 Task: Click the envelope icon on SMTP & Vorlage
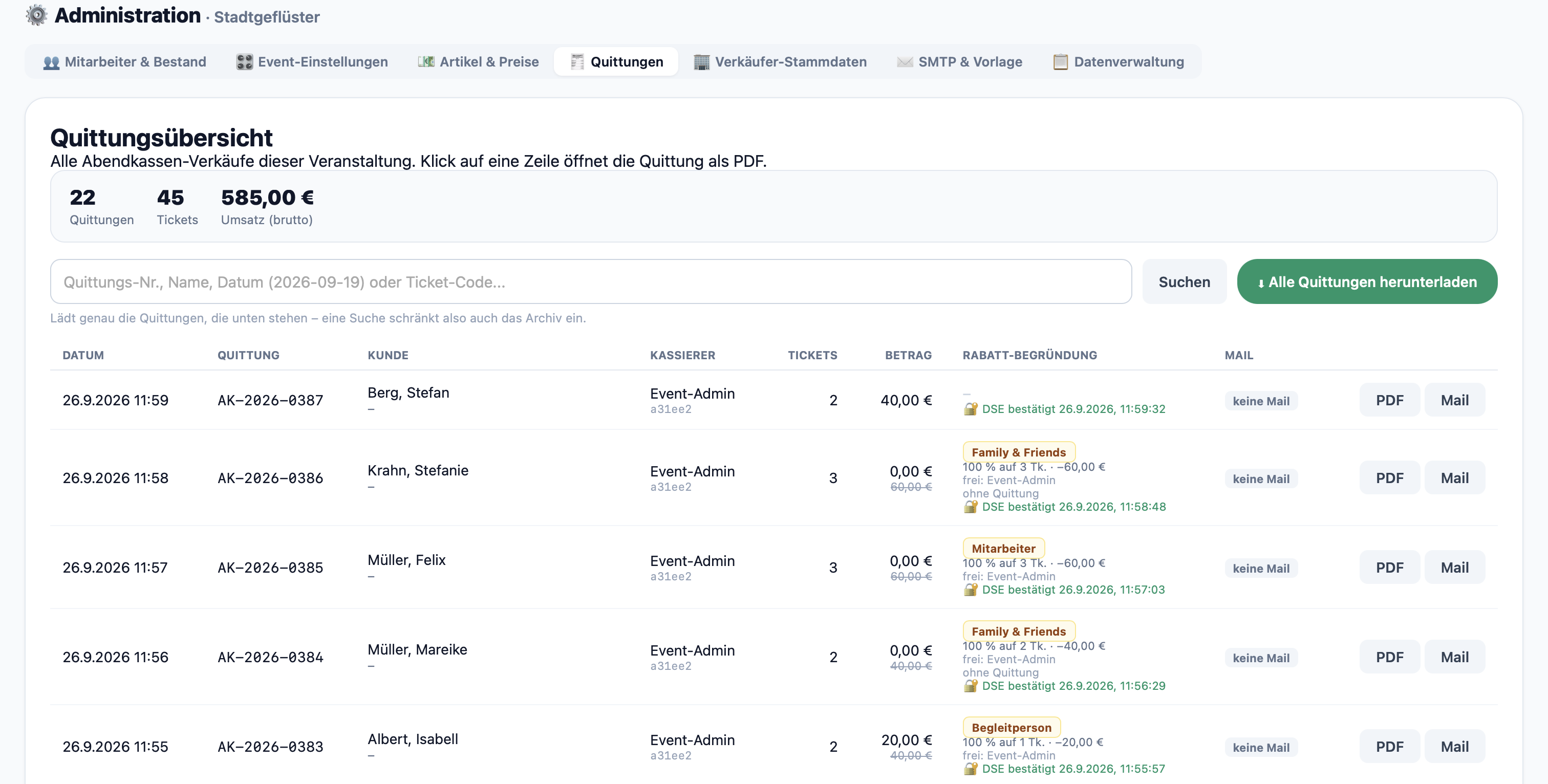point(905,62)
